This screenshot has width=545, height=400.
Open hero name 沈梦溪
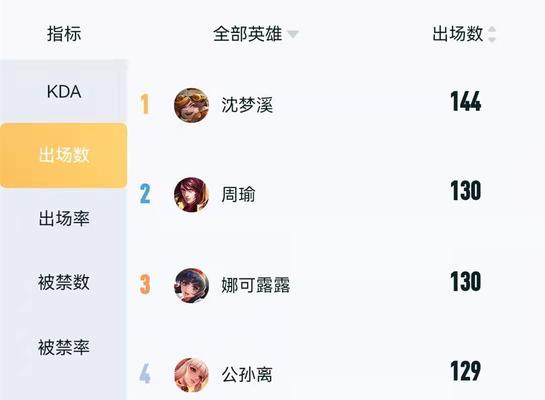coord(247,105)
